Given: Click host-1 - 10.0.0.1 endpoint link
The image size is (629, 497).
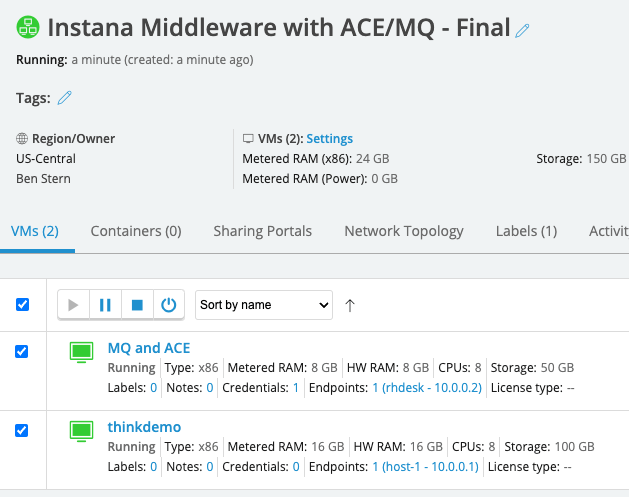Looking at the screenshot, I should 426,467.
